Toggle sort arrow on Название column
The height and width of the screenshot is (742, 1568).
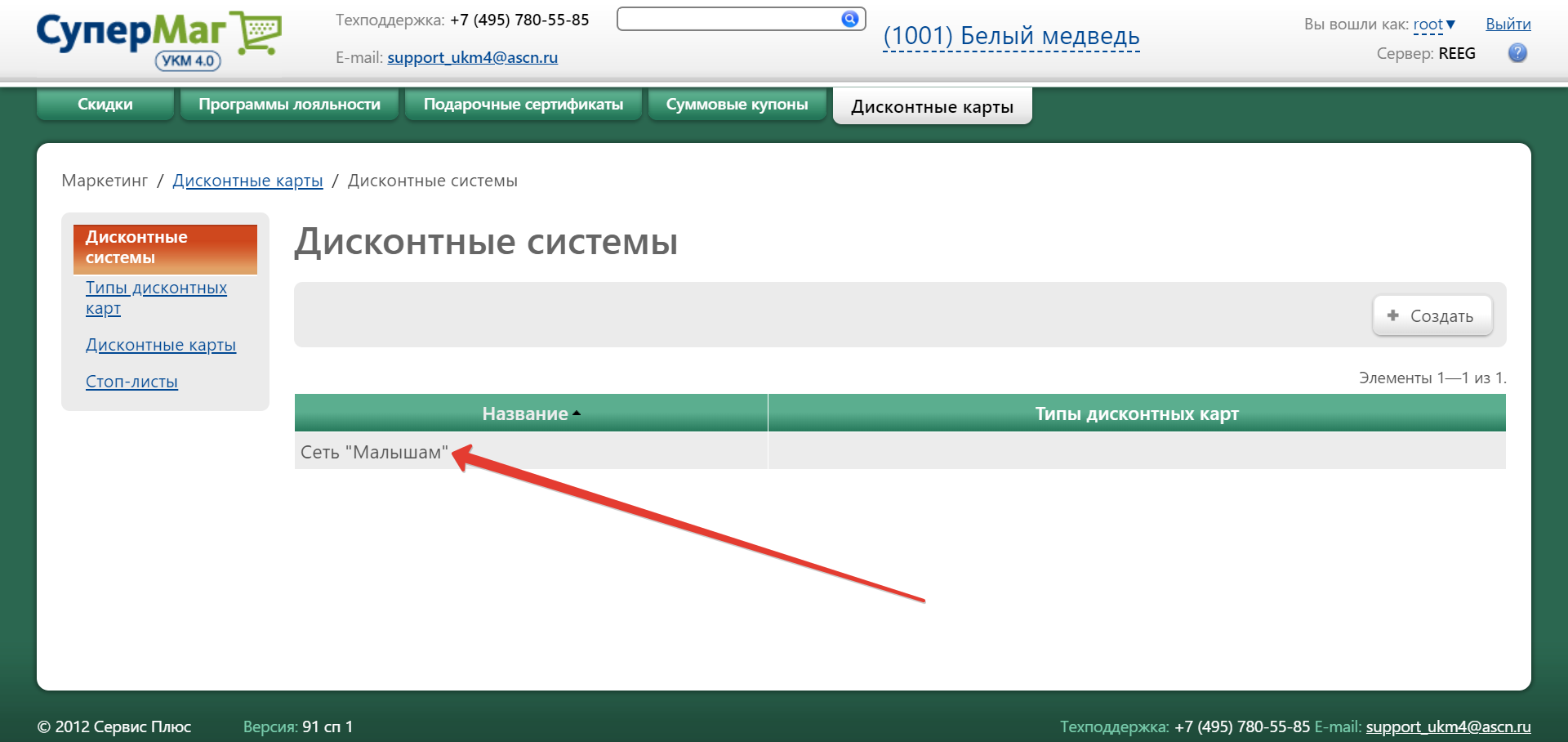pos(577,413)
